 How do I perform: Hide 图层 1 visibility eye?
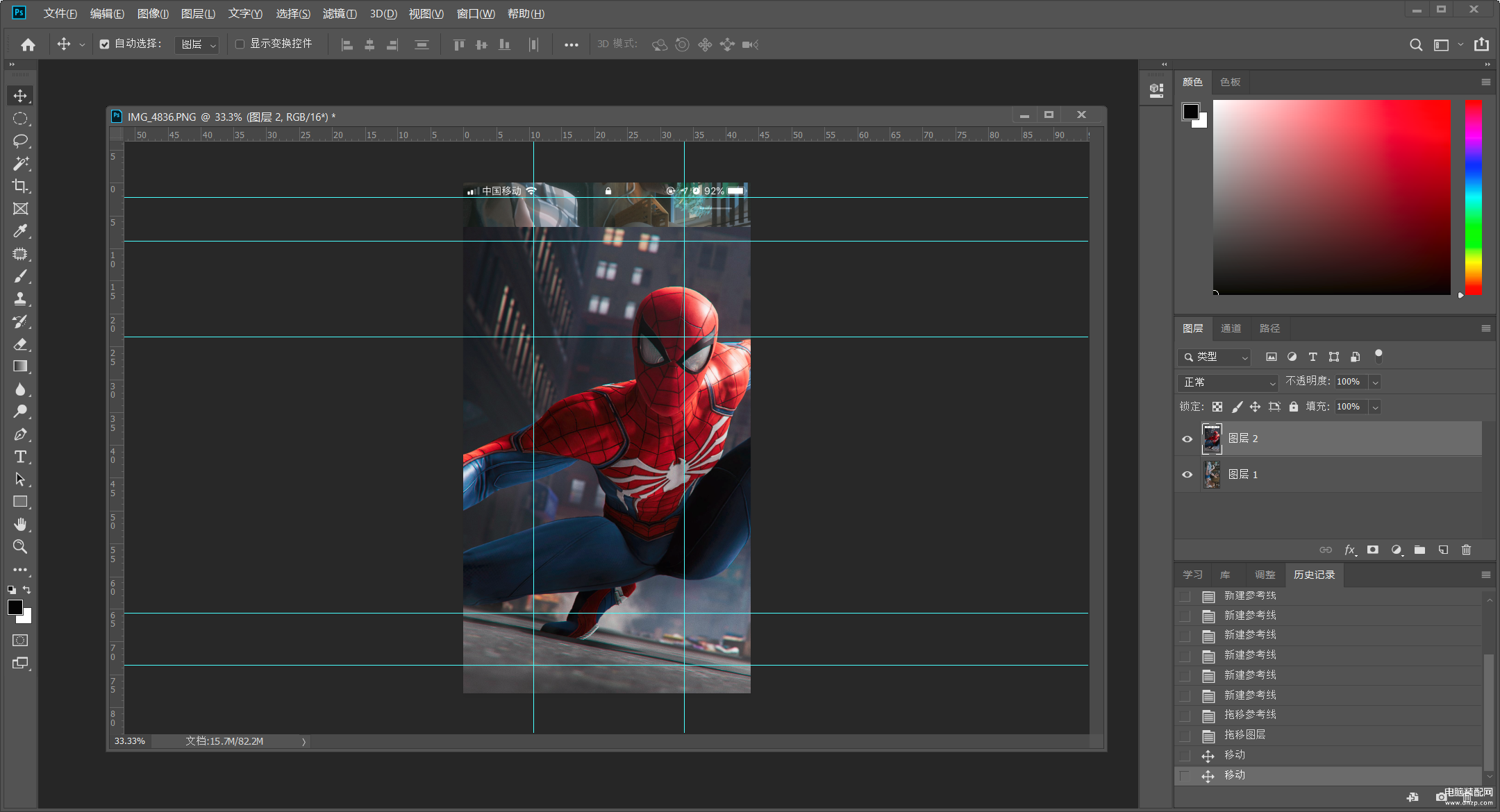pyautogui.click(x=1187, y=475)
